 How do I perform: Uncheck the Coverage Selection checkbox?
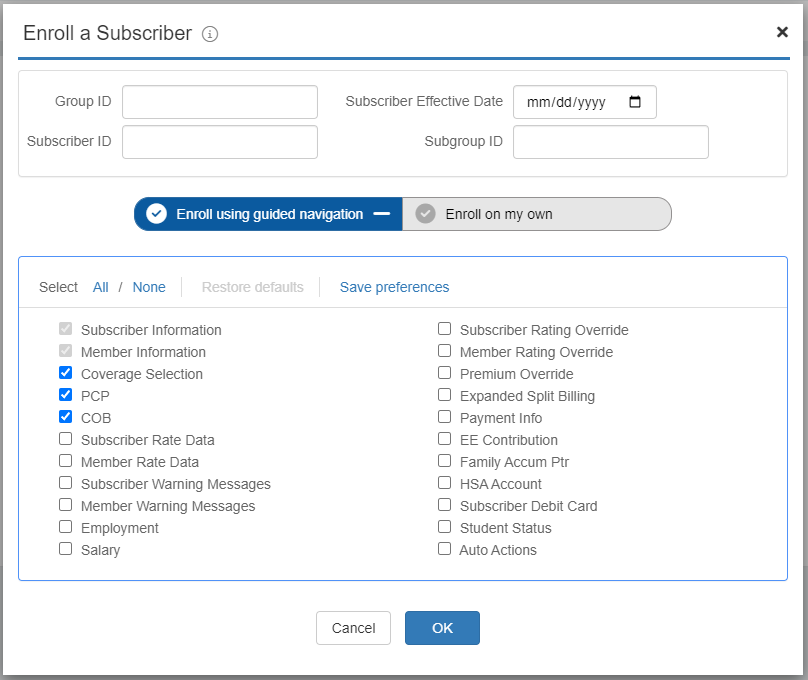(66, 373)
